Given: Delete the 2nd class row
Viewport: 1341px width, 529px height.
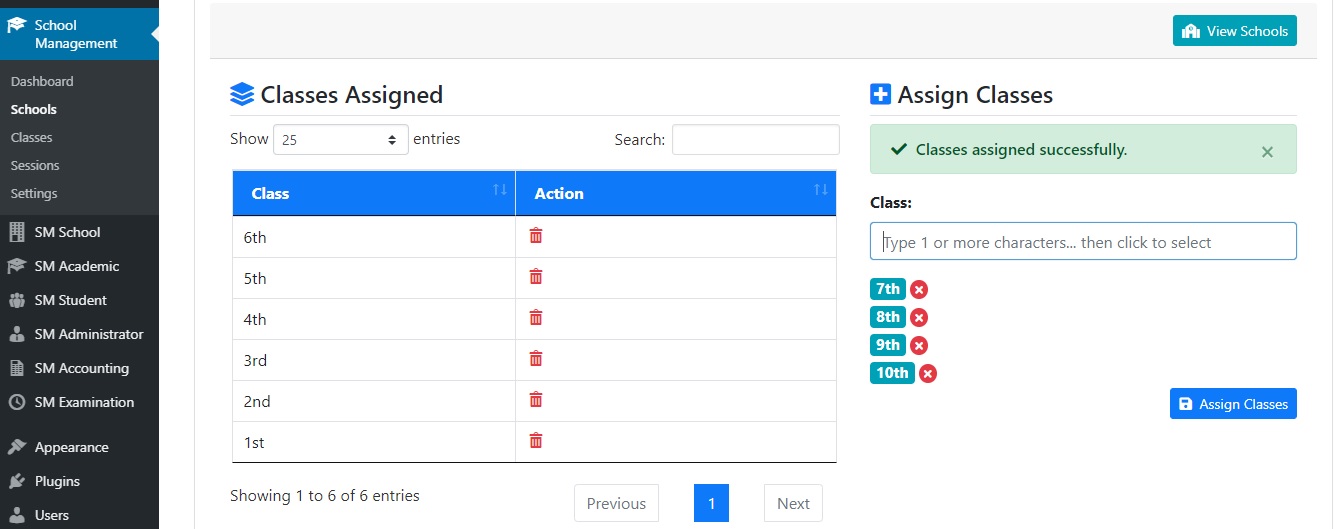Looking at the screenshot, I should click(x=536, y=400).
